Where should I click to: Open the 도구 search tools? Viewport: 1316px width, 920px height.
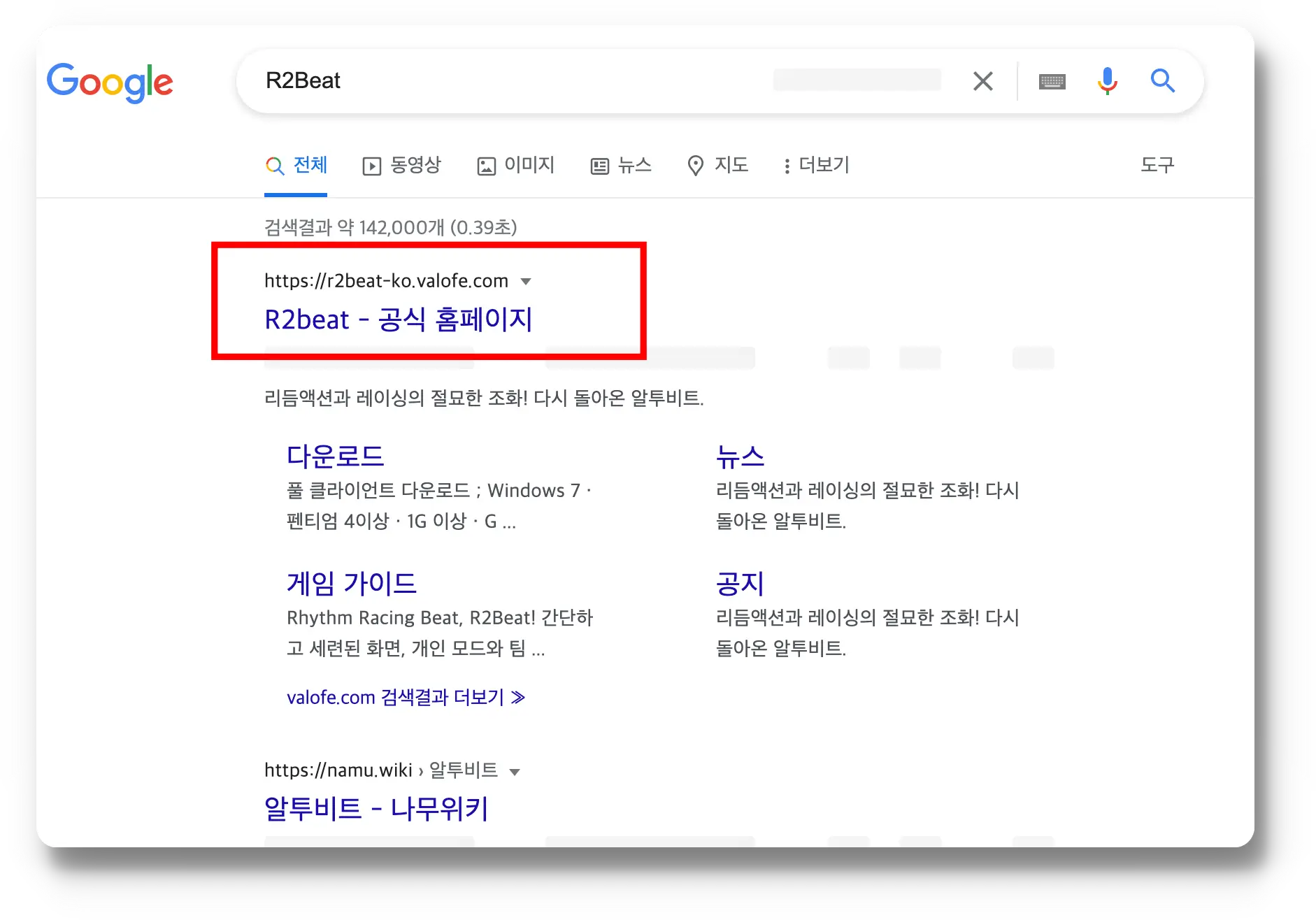coord(1157,165)
